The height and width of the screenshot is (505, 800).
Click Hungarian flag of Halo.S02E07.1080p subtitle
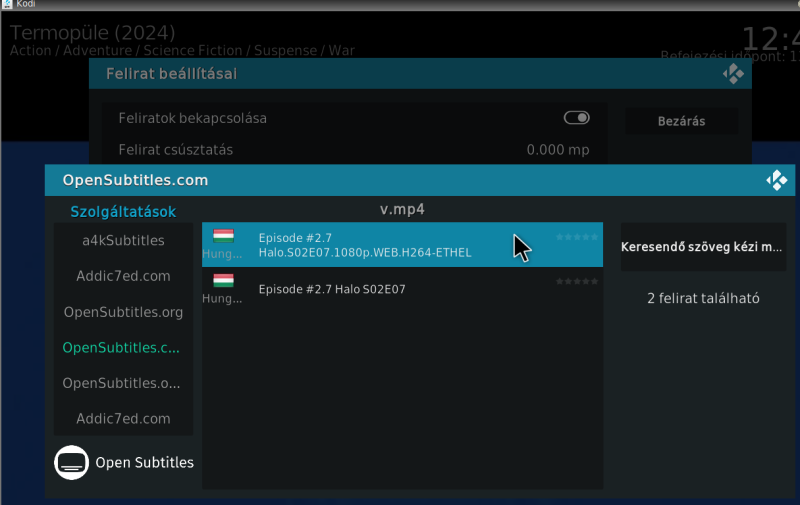pyautogui.click(x=223, y=236)
